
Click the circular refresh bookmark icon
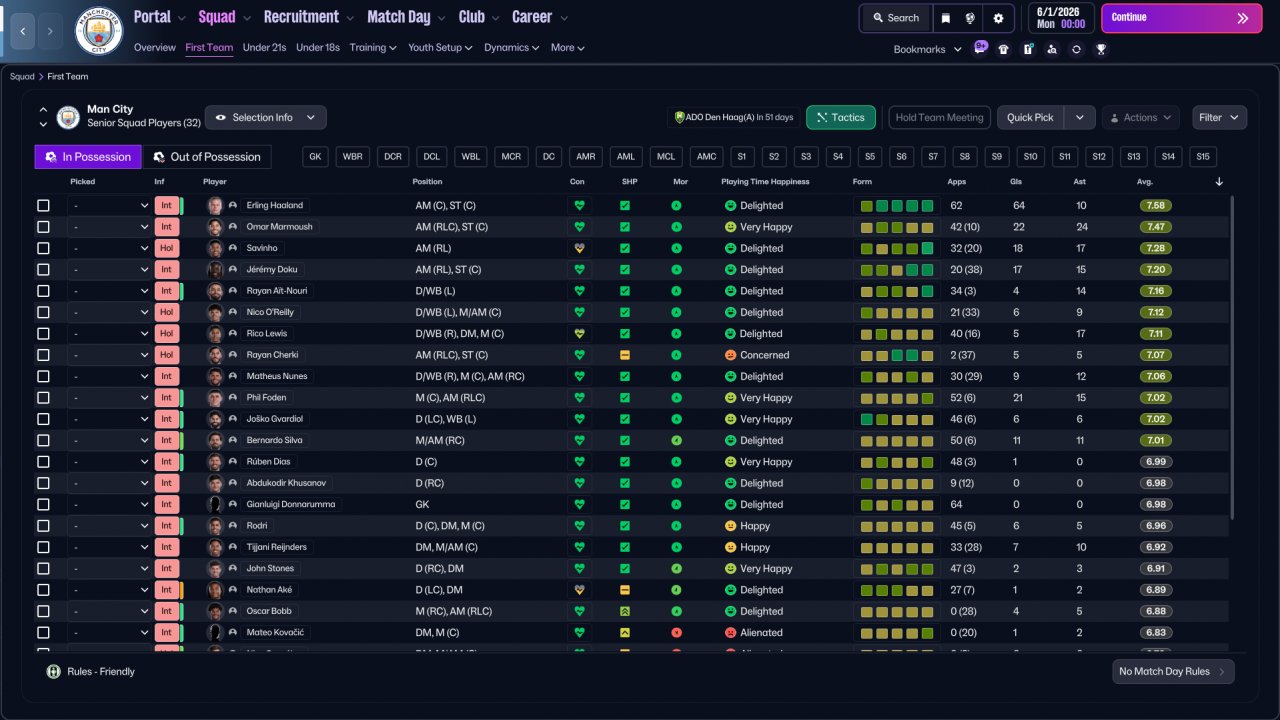[1076, 49]
